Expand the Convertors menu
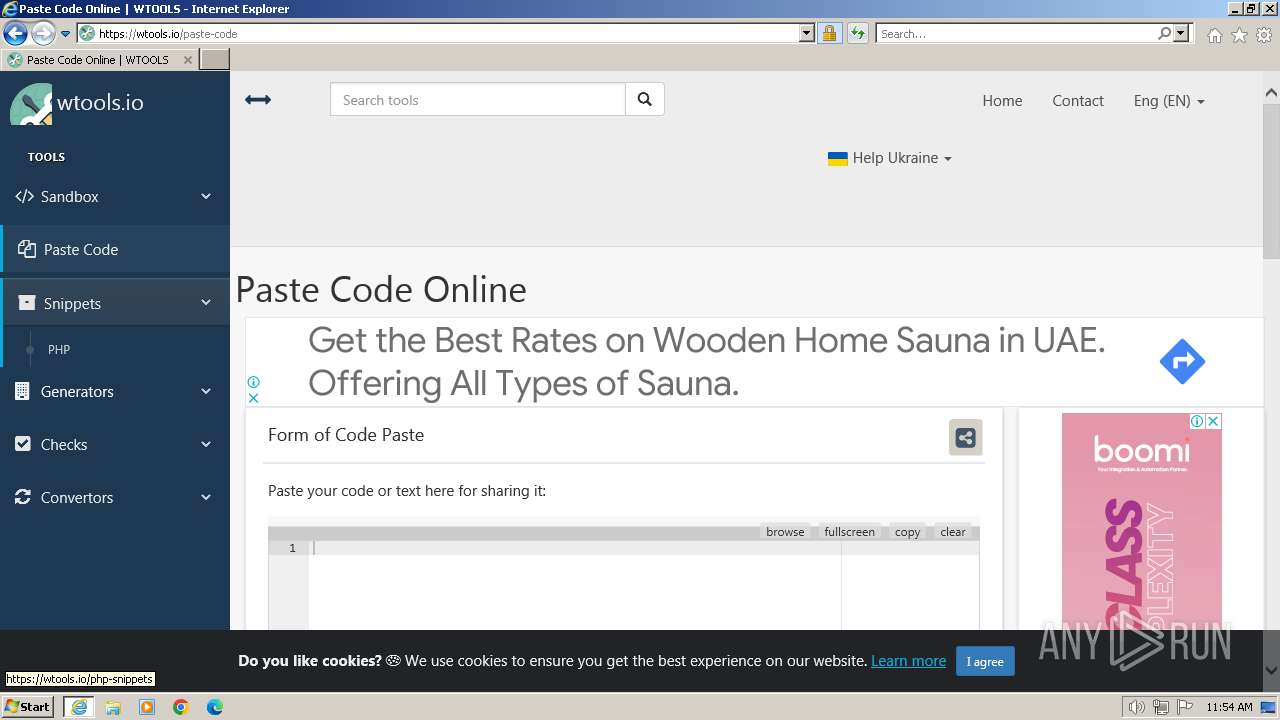 coord(206,497)
